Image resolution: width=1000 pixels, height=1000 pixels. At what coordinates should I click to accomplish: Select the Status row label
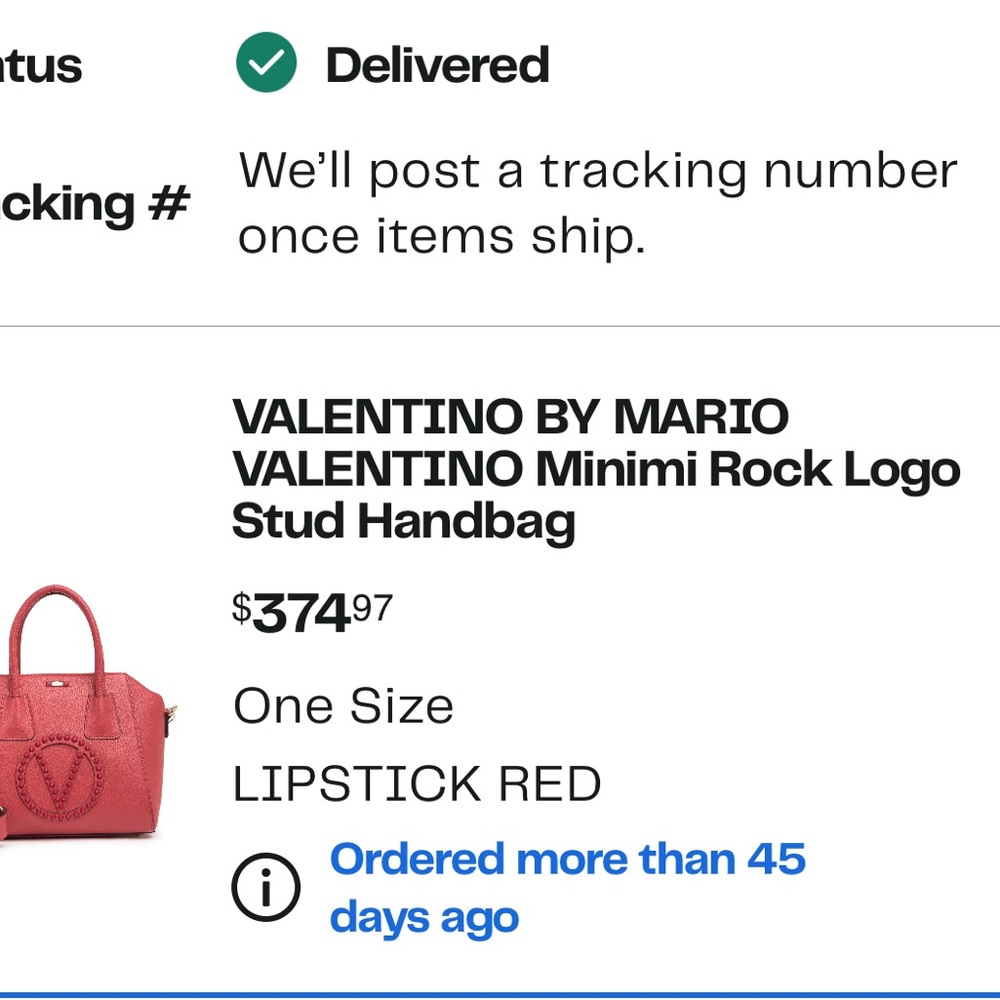(x=42, y=64)
